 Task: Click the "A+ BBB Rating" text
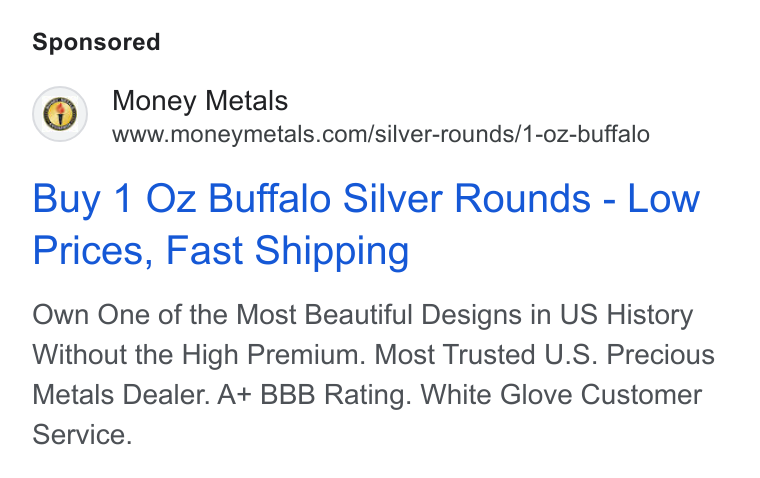click(314, 395)
